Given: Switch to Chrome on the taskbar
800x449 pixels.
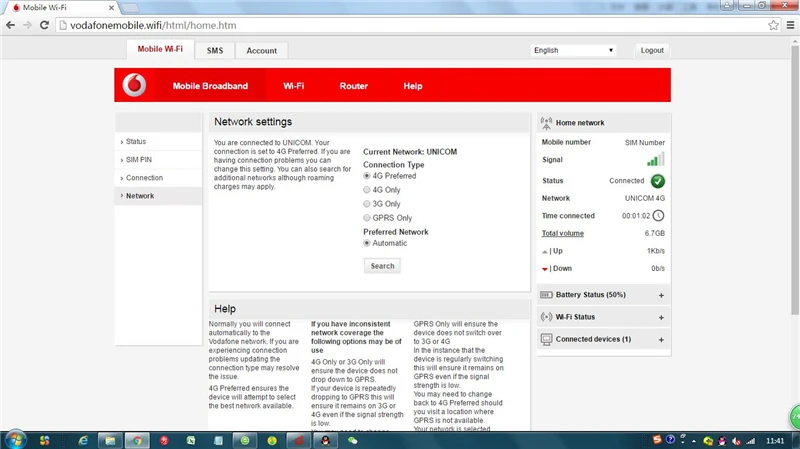Looking at the screenshot, I should pyautogui.click(x=137, y=440).
